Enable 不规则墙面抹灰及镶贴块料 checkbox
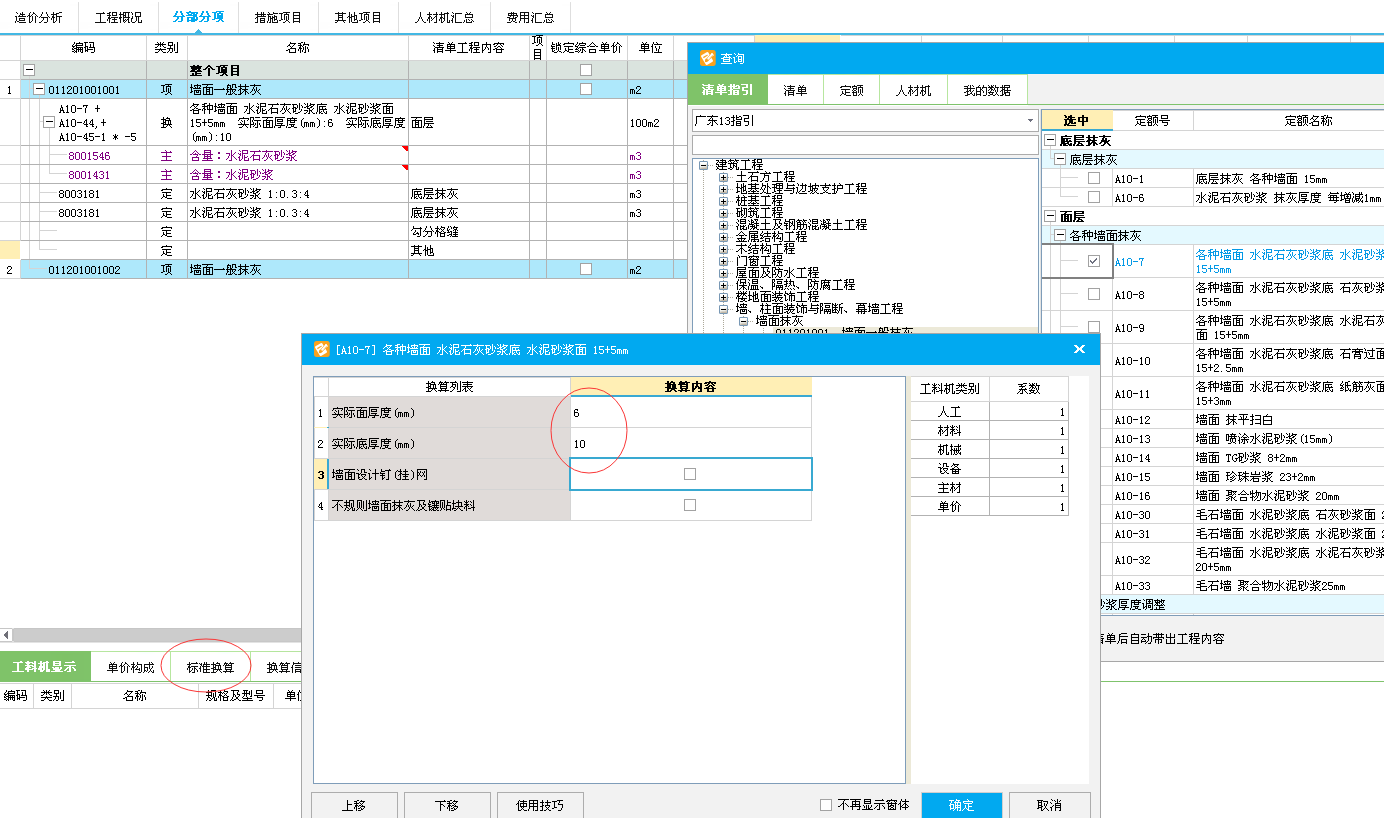Viewport: 1384px width, 818px height. point(690,505)
